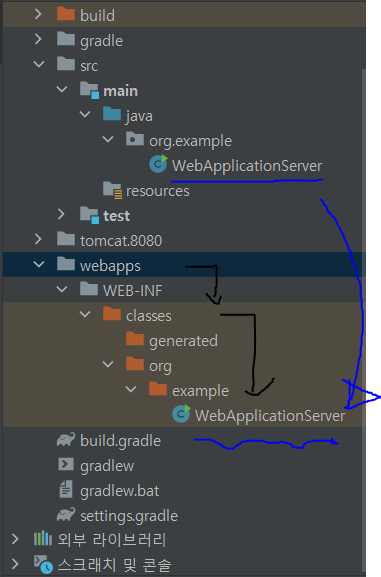Screen dimensions: 381x577
Task: Click the org.example package icon
Action: [135, 139]
